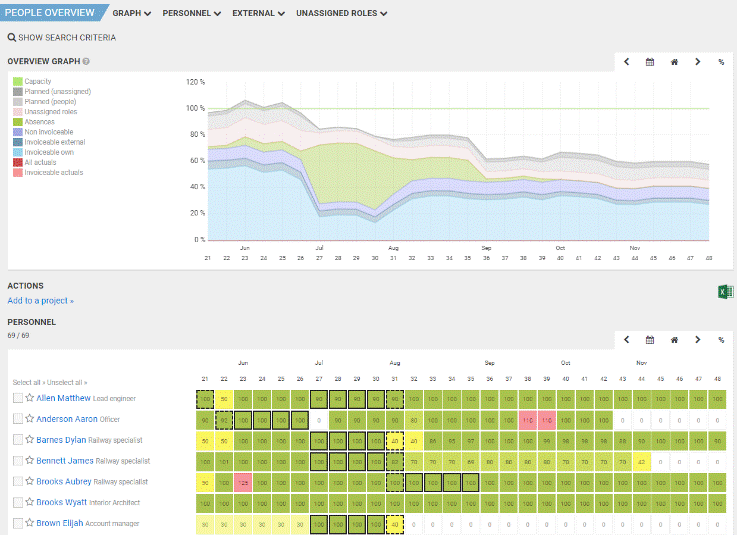
Task: Toggle Non invoiceable legend swatch
Action: pyautogui.click(x=18, y=132)
